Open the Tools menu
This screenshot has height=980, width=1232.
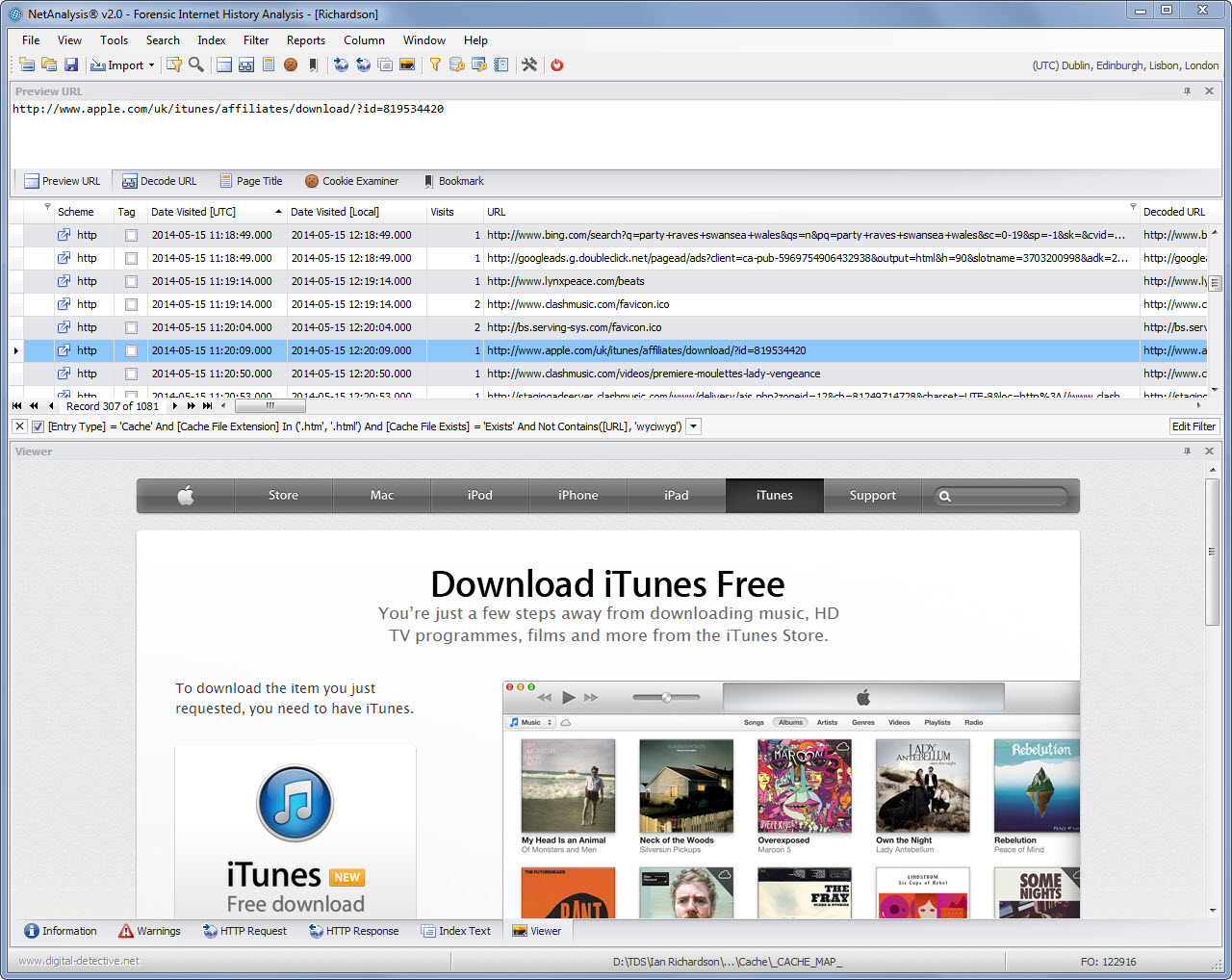point(114,40)
